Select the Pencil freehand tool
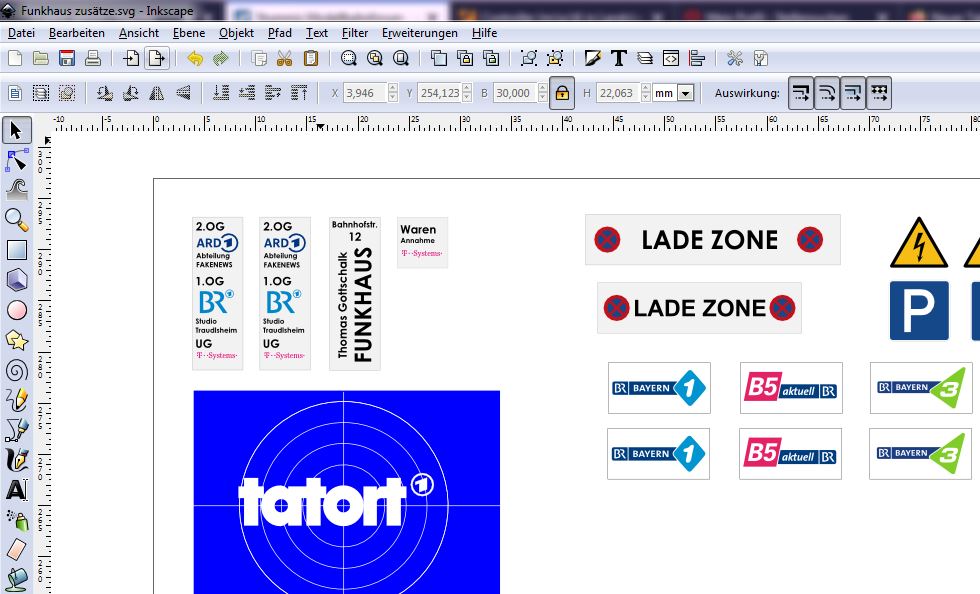The height and width of the screenshot is (594, 980). coord(16,400)
